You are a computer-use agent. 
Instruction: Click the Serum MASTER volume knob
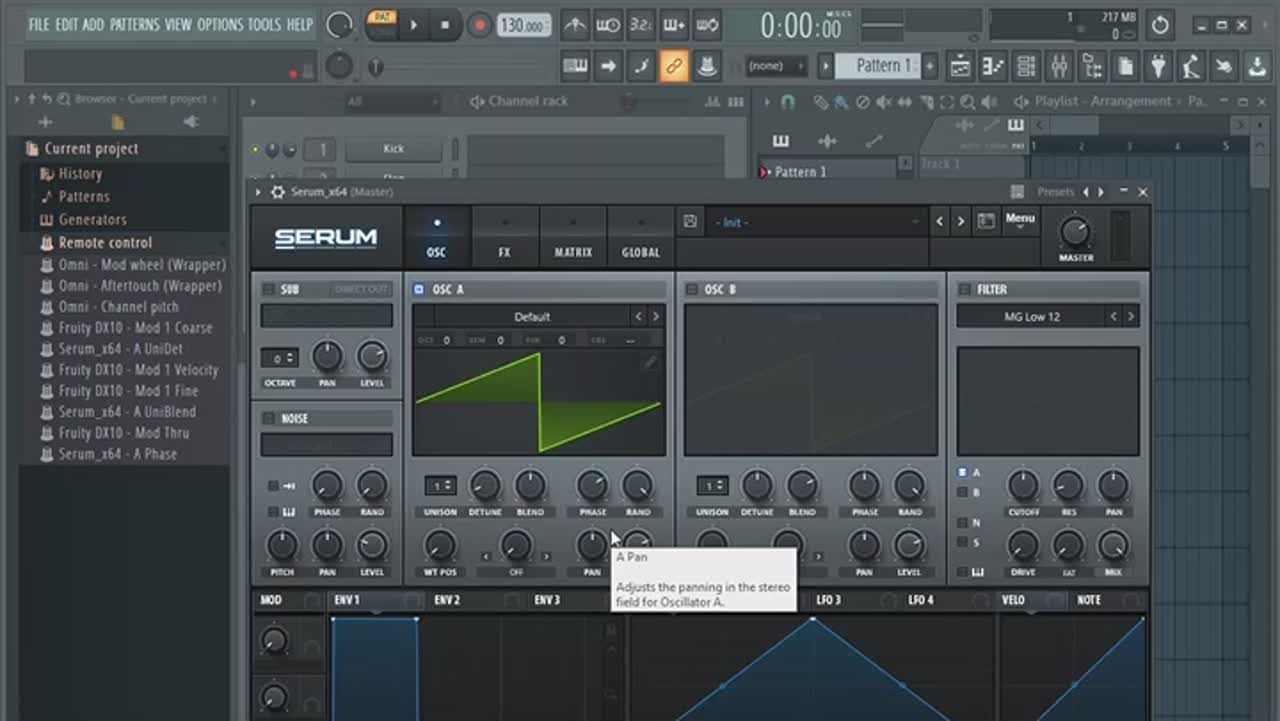pos(1075,232)
